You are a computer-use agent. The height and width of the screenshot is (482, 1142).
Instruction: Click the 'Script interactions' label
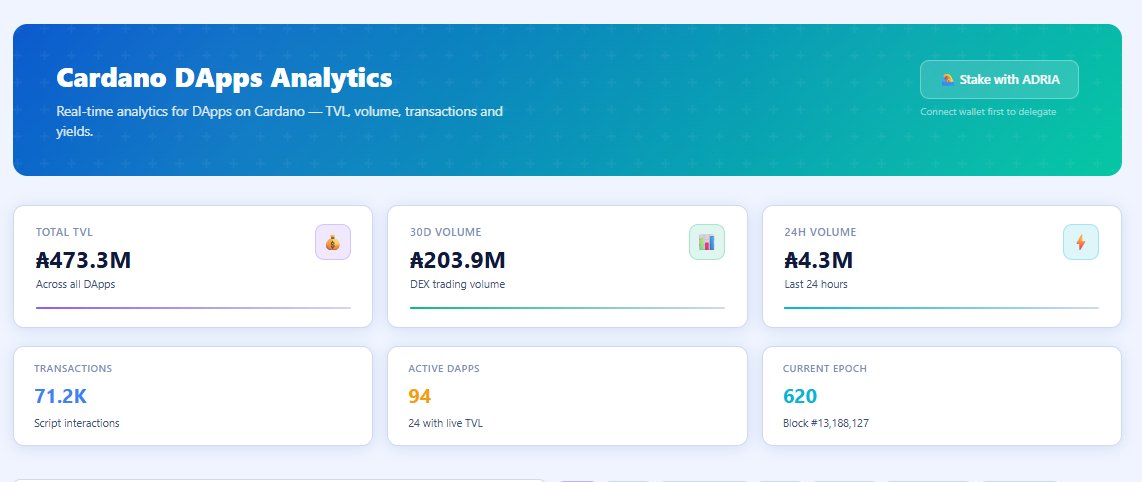coord(76,423)
